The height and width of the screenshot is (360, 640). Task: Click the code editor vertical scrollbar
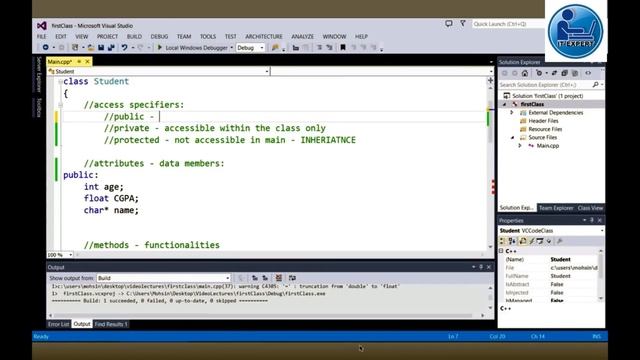coord(490,163)
